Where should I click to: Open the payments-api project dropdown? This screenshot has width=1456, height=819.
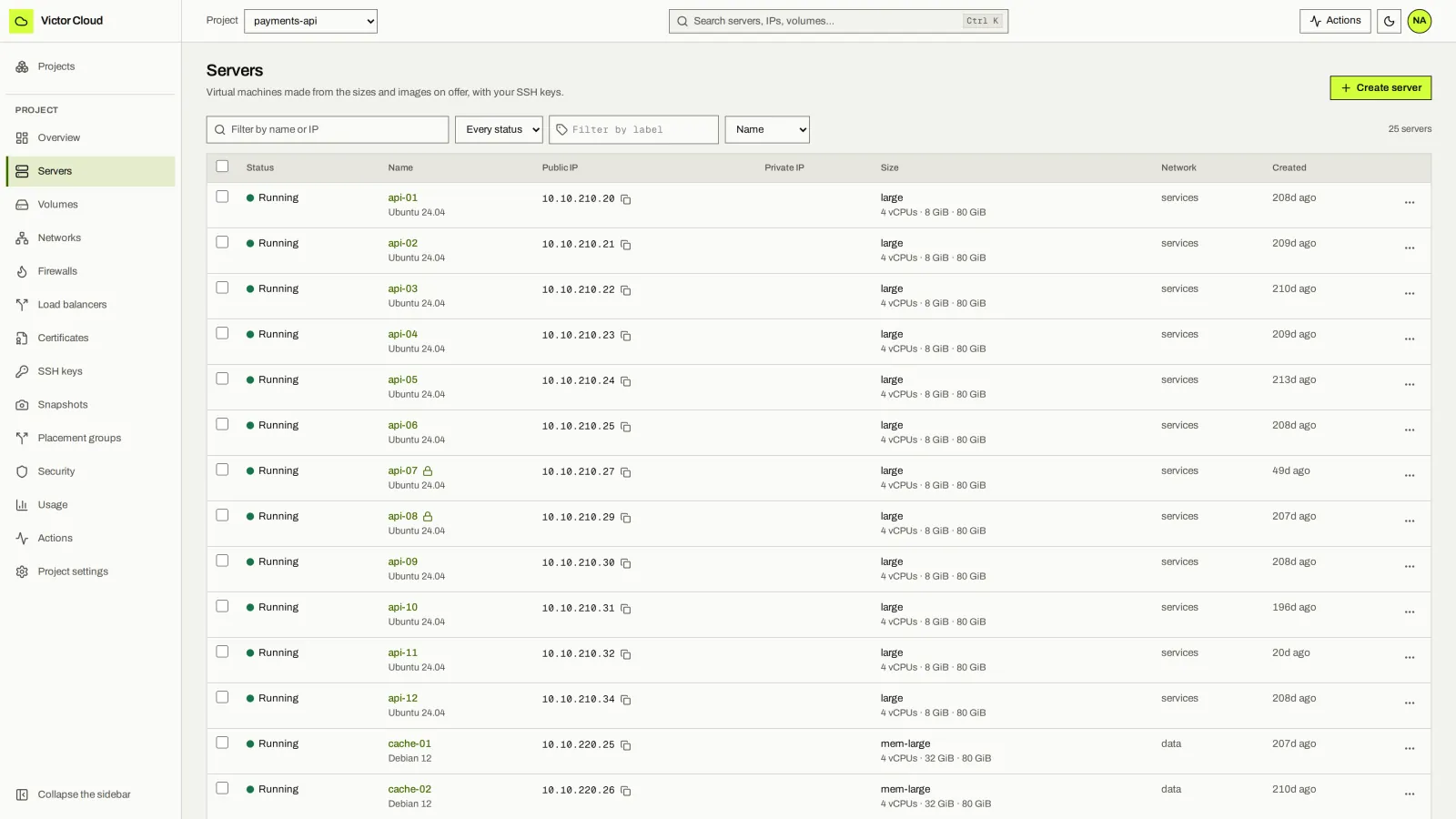pyautogui.click(x=310, y=21)
